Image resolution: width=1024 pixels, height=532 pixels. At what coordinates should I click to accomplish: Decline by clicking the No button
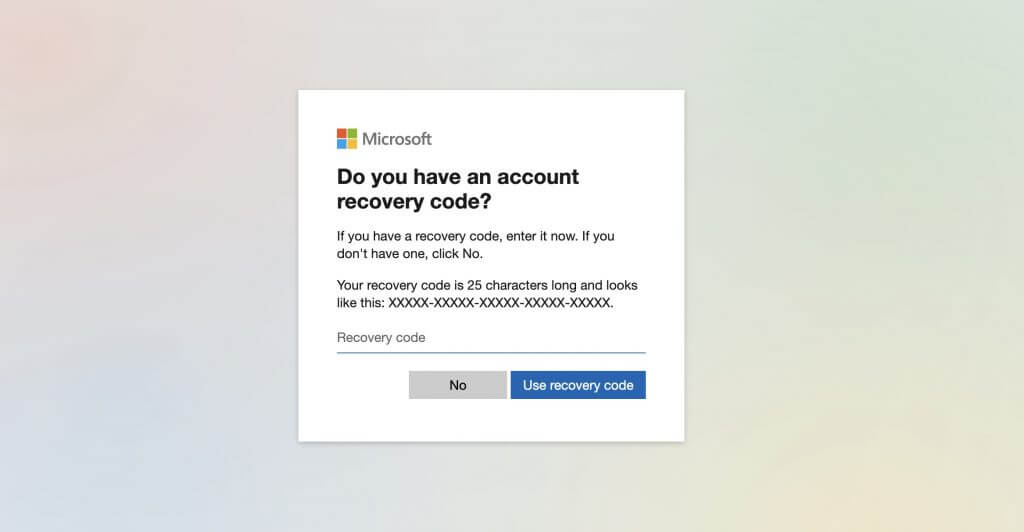point(458,385)
